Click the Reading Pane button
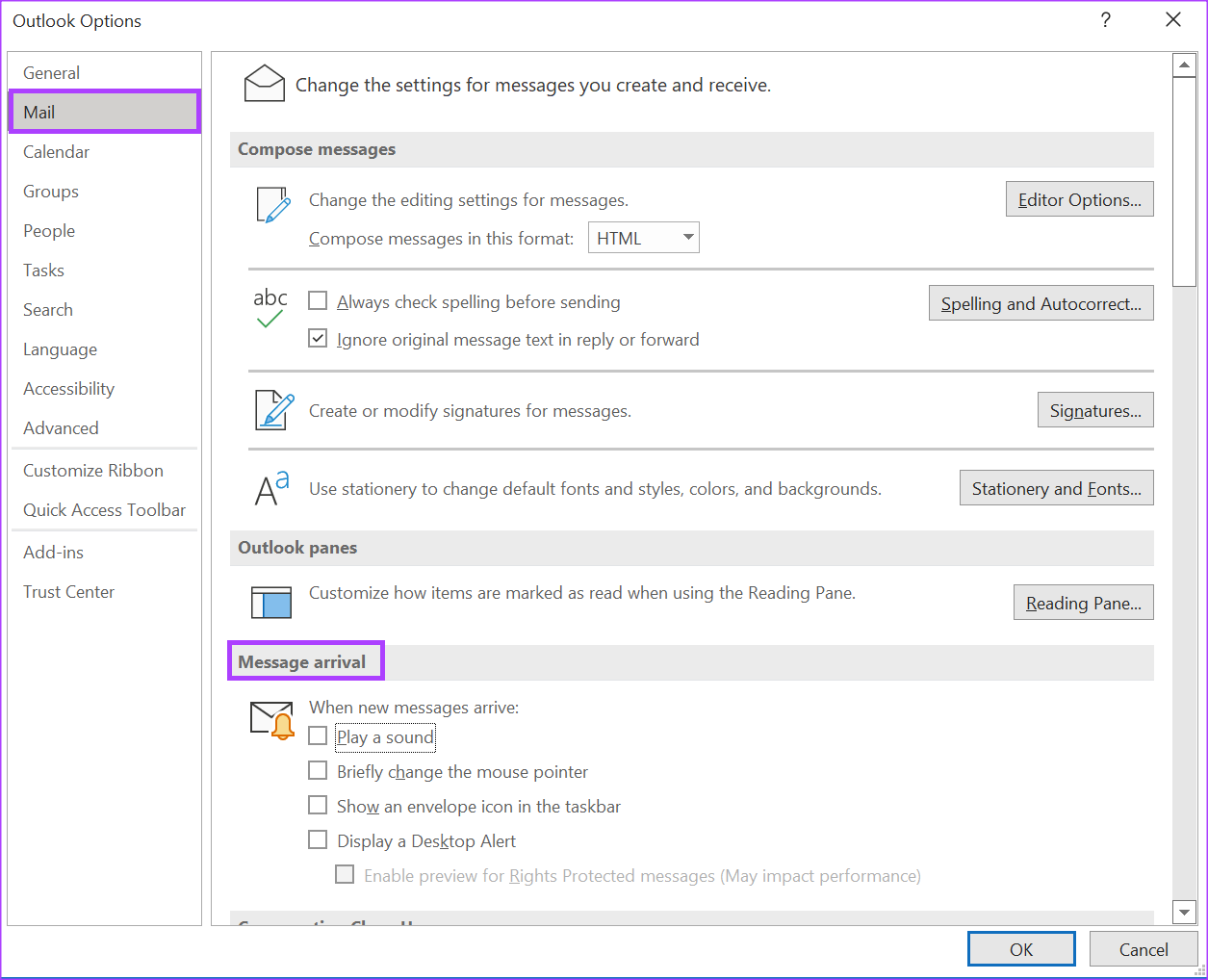1208x980 pixels. tap(1083, 603)
